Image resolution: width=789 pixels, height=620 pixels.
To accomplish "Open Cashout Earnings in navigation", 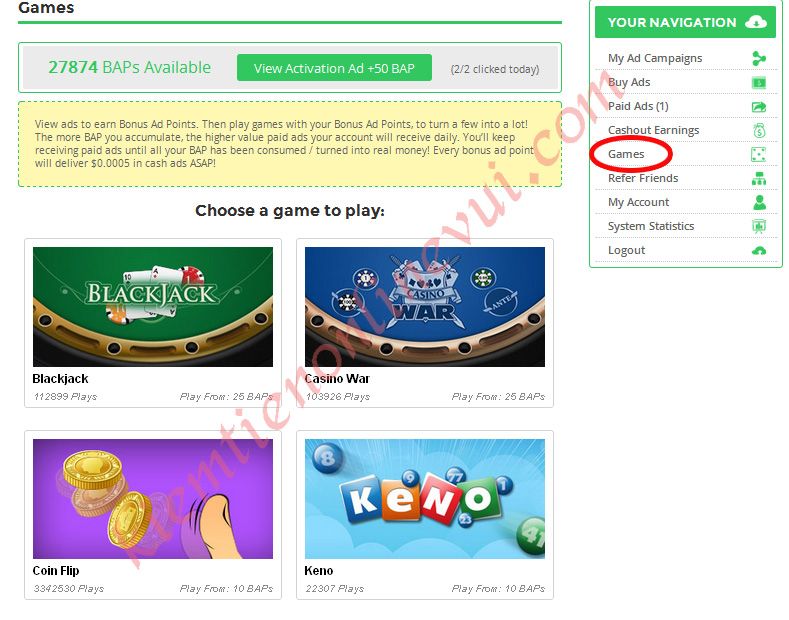I will pos(653,130).
